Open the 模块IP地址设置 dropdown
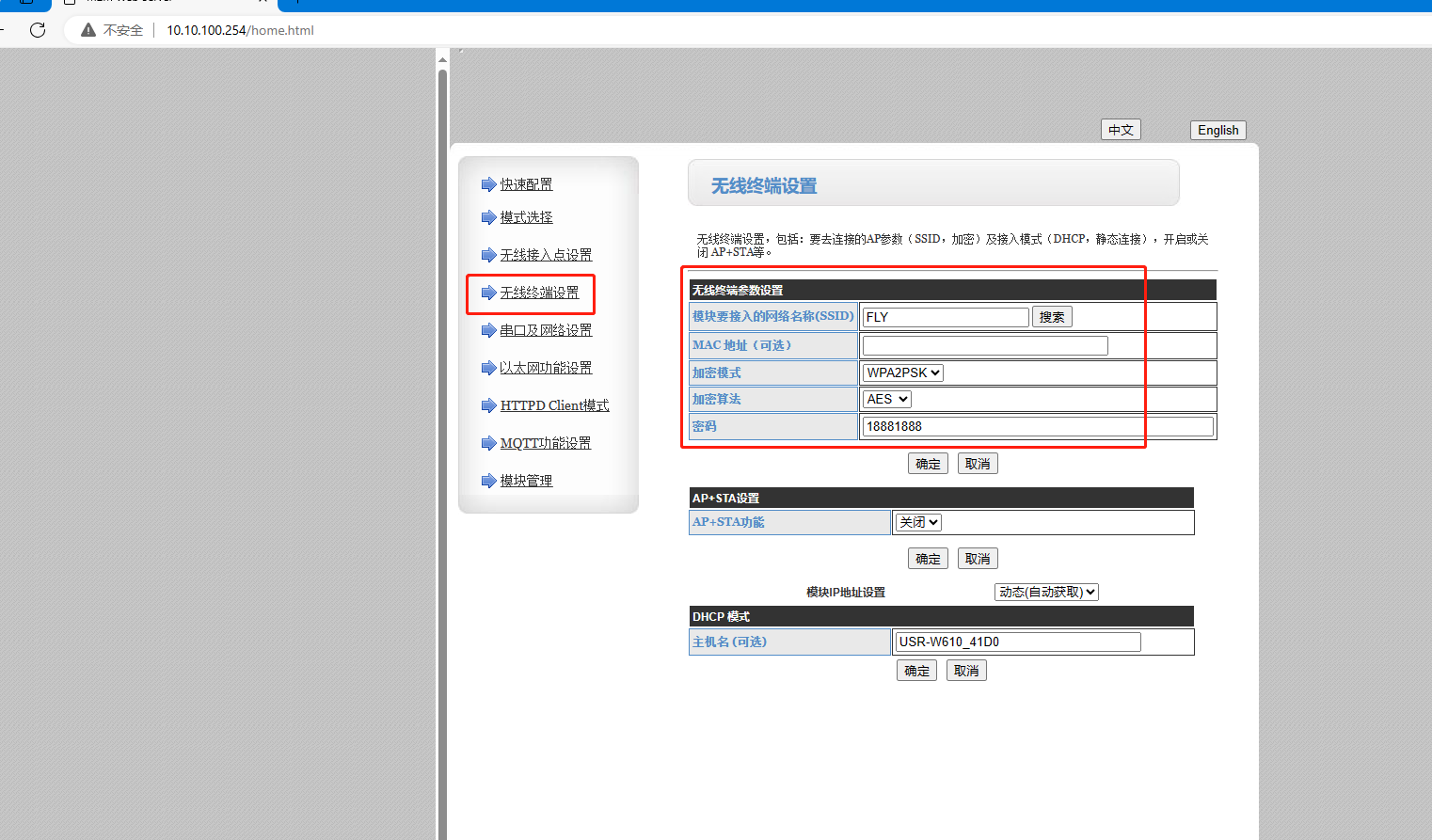This screenshot has height=840, width=1432. tap(1046, 592)
